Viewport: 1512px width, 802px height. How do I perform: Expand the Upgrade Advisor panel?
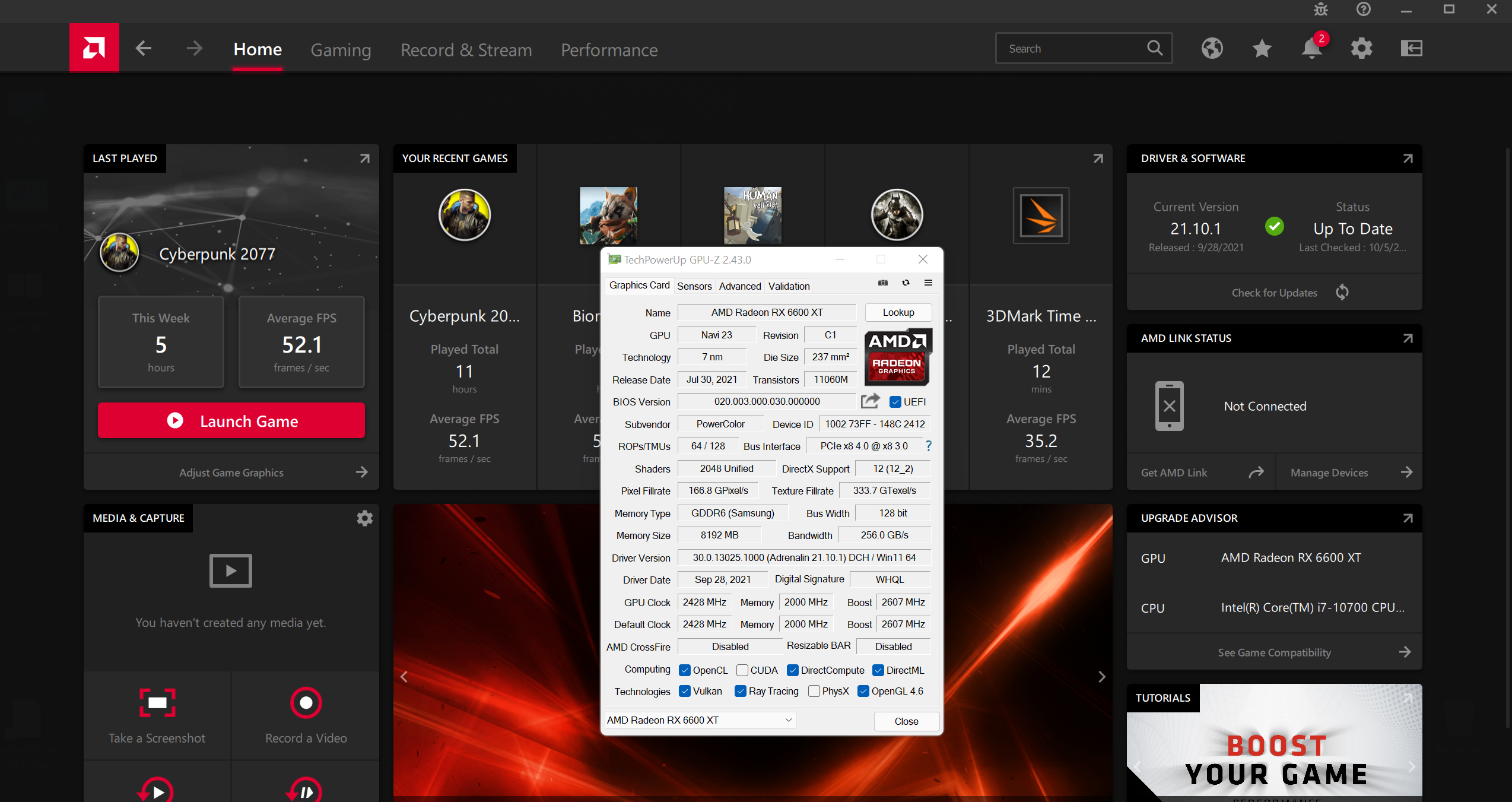tap(1408, 518)
